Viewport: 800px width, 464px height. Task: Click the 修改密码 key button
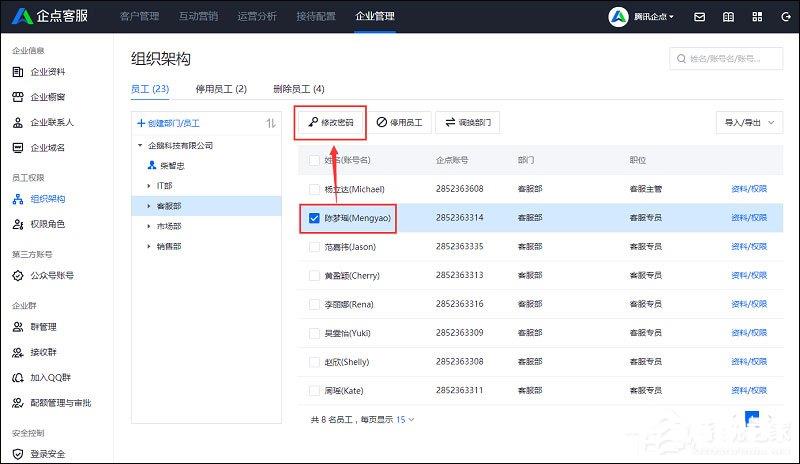[331, 123]
